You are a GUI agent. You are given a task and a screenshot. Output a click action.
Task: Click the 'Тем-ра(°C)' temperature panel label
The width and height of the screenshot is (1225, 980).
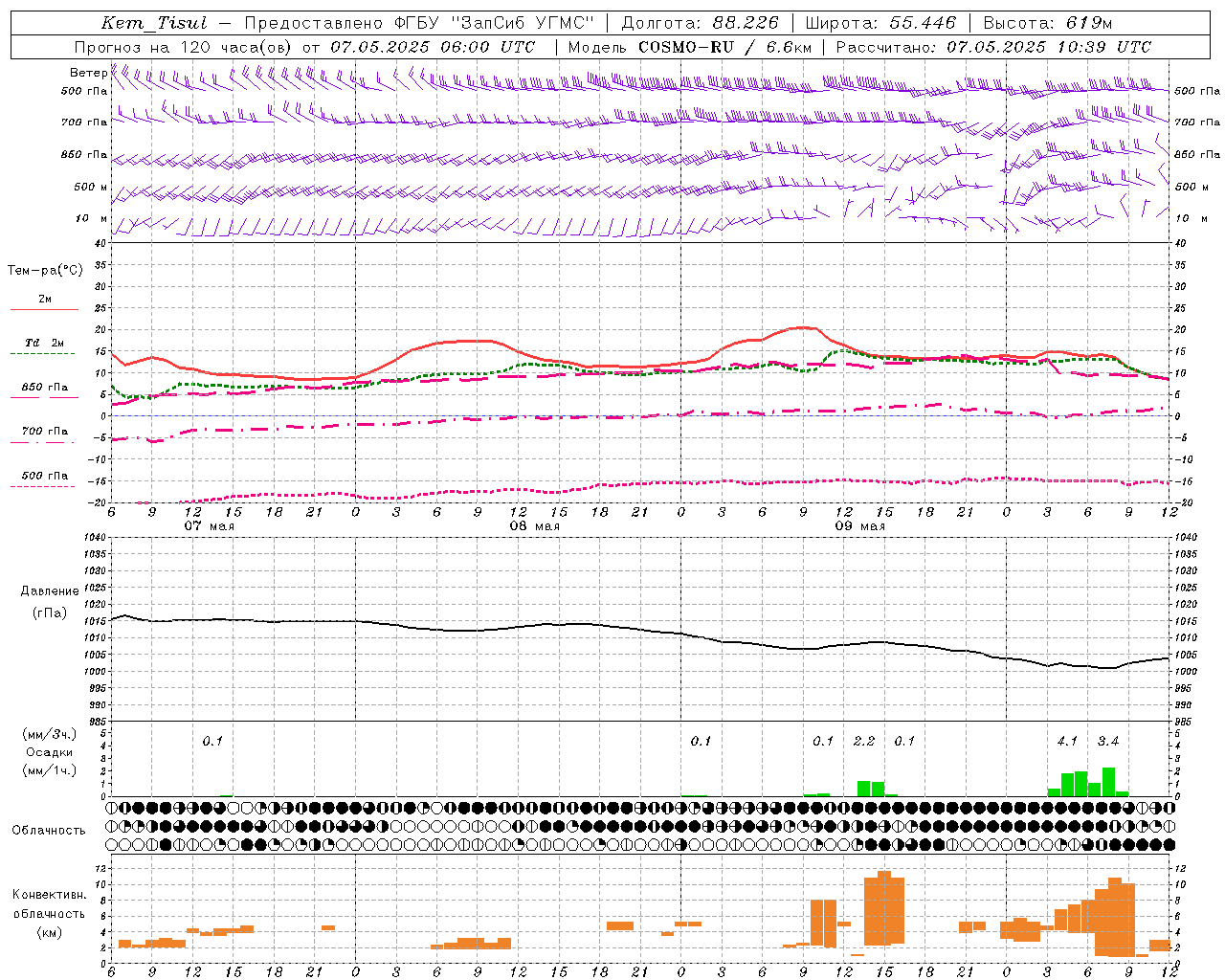coord(45,270)
